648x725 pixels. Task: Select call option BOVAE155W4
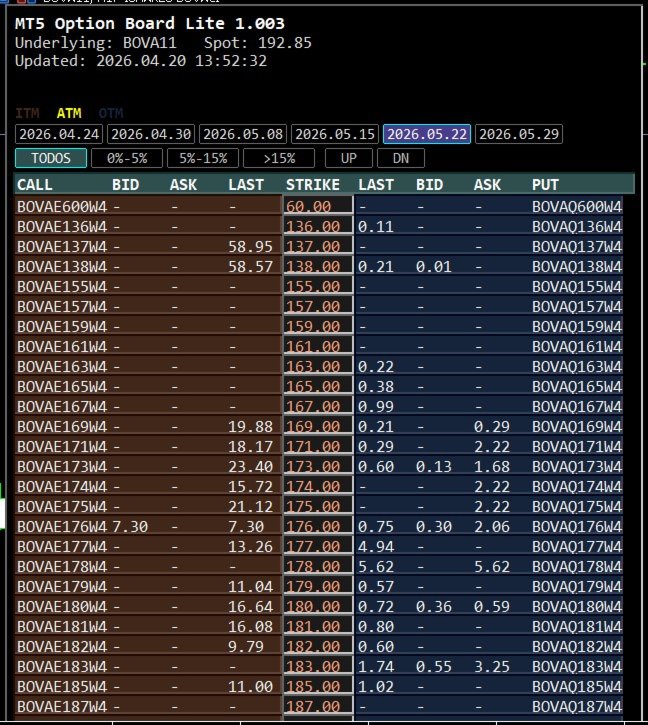(x=62, y=286)
